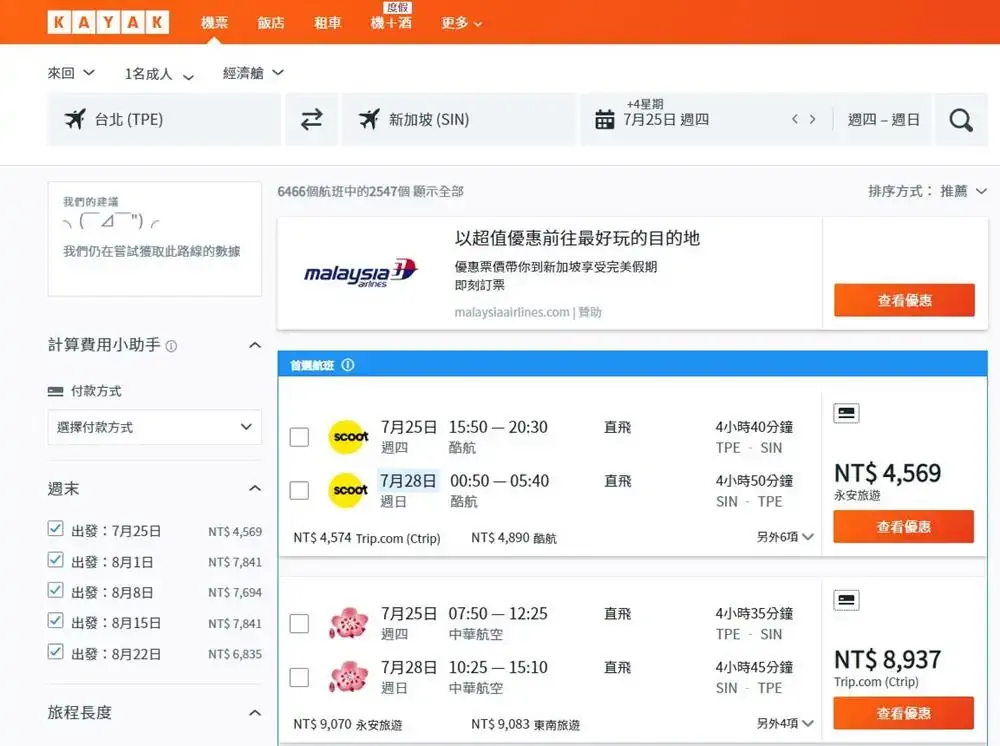1000x746 pixels.
Task: Click China Airlines logo for 07:50 flight
Action: coord(349,623)
